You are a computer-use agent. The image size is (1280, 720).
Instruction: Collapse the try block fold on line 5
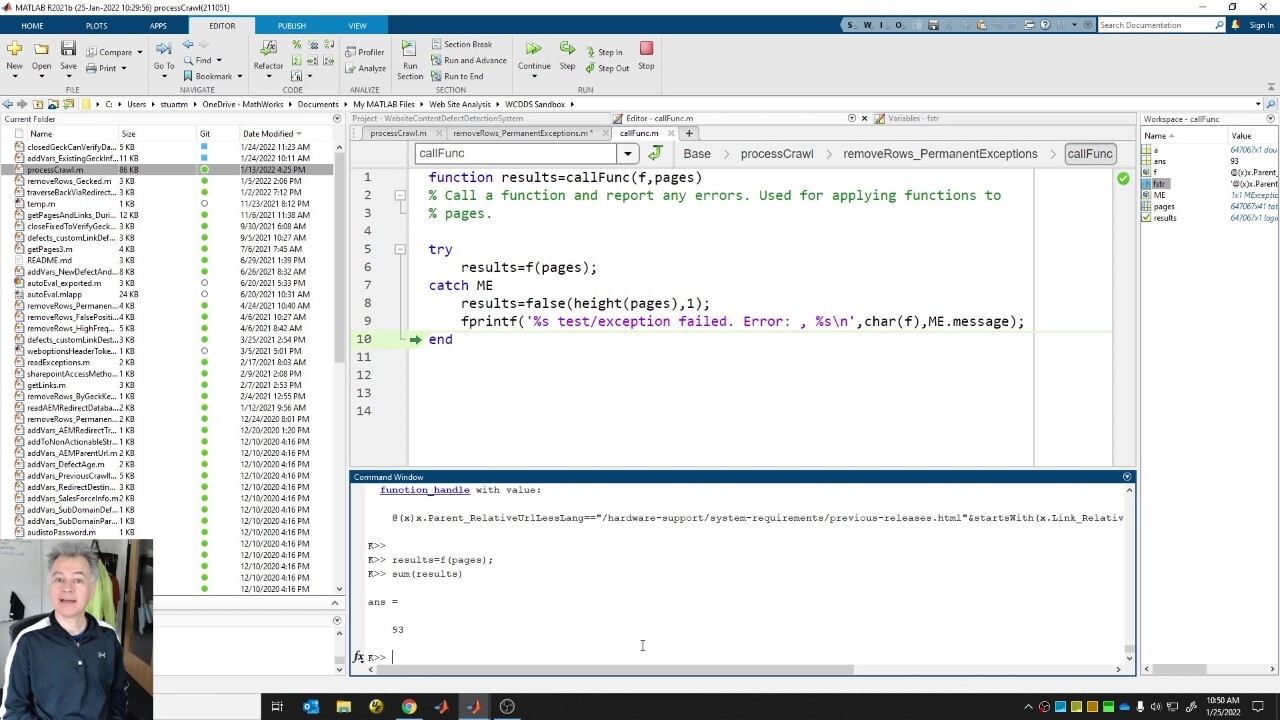click(x=400, y=249)
